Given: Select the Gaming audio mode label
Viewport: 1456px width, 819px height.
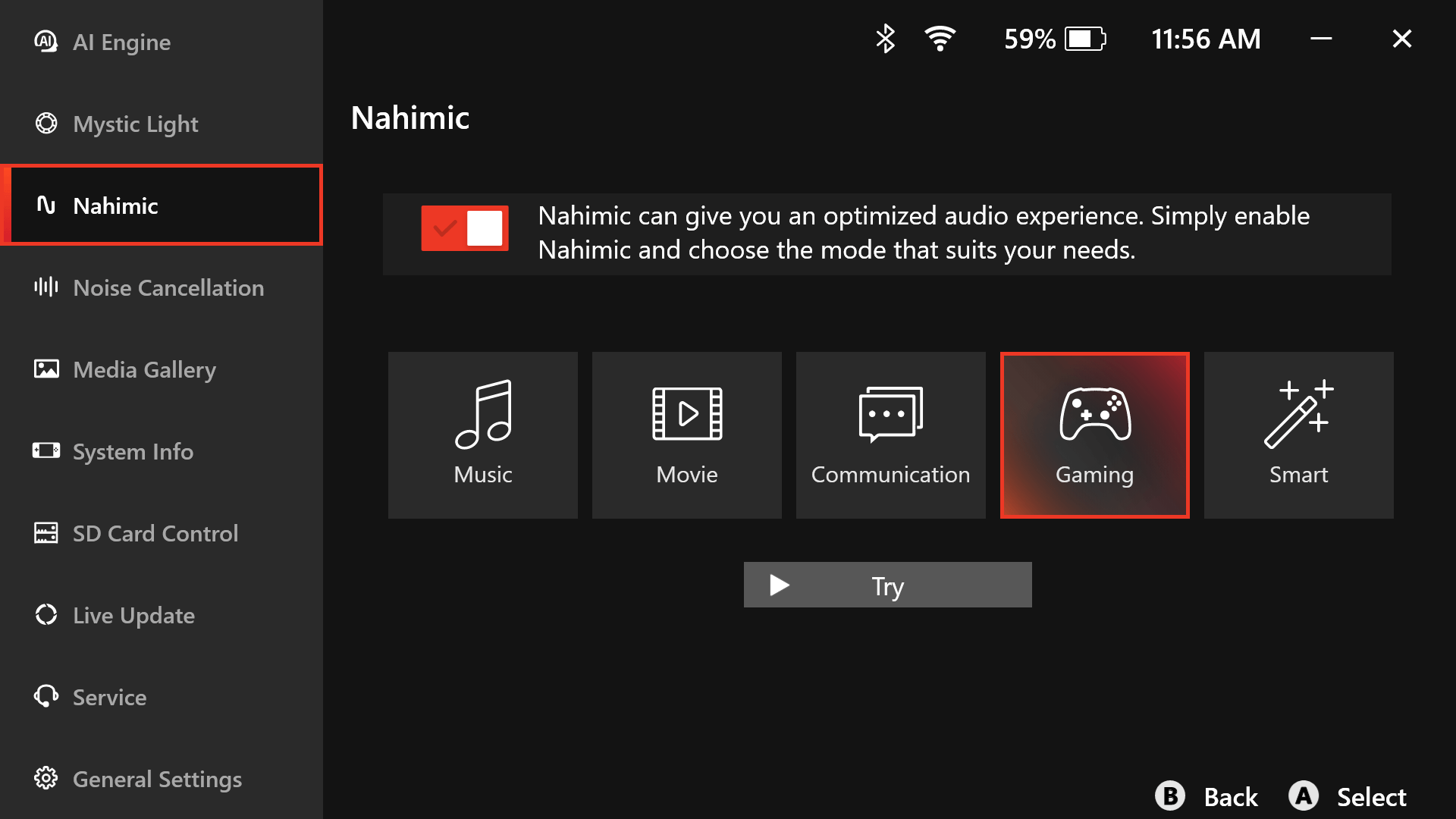Looking at the screenshot, I should 1095,475.
